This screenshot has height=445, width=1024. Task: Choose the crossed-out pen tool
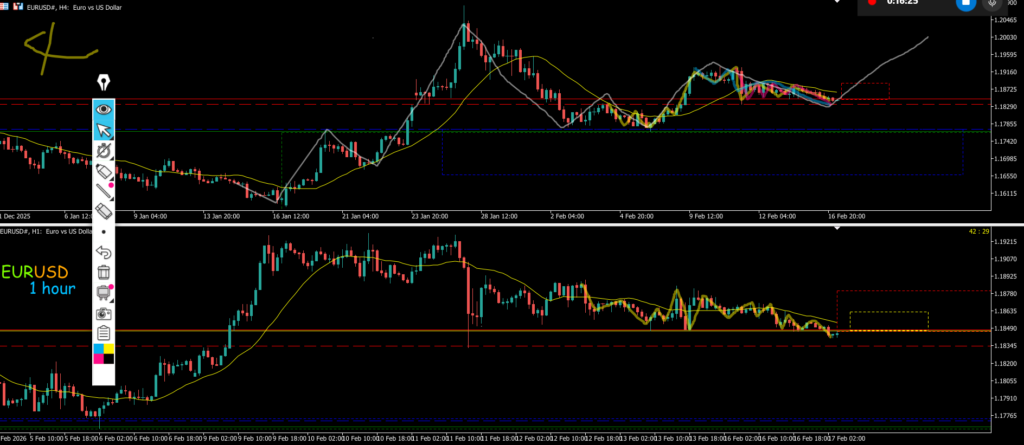(103, 151)
